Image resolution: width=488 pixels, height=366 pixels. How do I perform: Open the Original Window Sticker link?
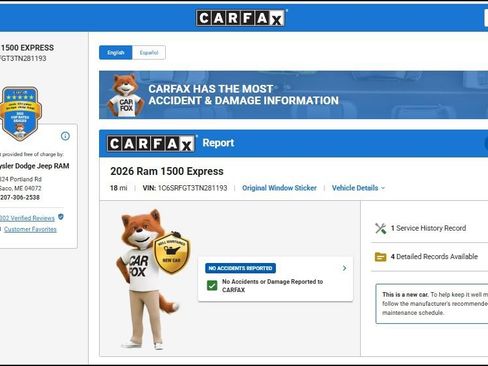click(279, 188)
